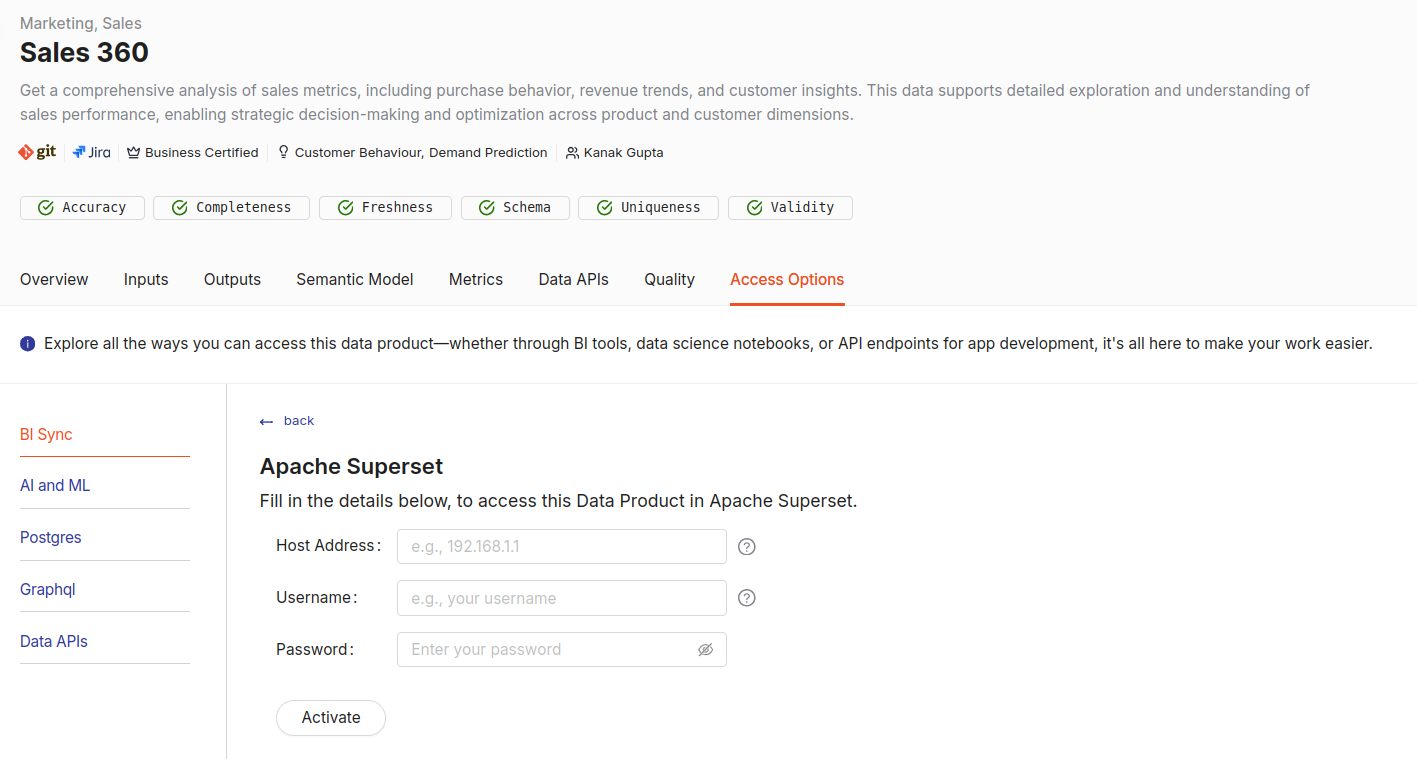Image resolution: width=1417 pixels, height=759 pixels.
Task: Click the Schema check badge
Action: coord(515,208)
